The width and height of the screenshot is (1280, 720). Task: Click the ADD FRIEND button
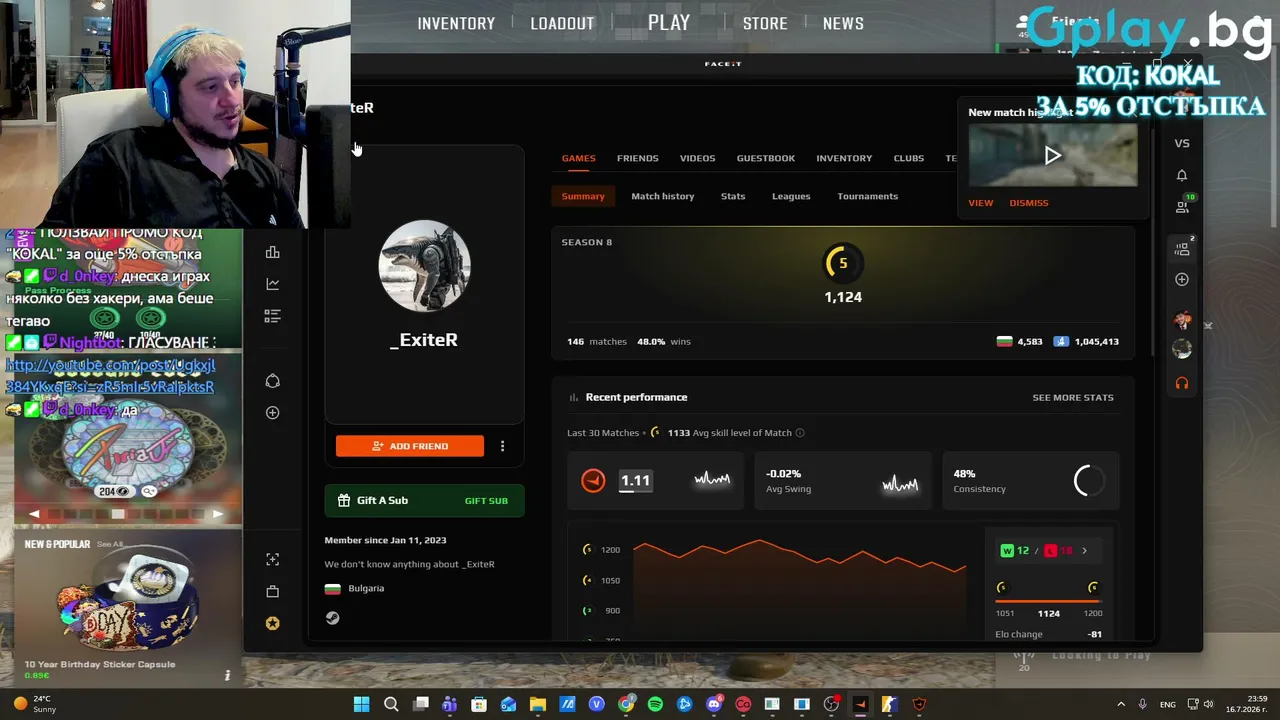tap(410, 446)
